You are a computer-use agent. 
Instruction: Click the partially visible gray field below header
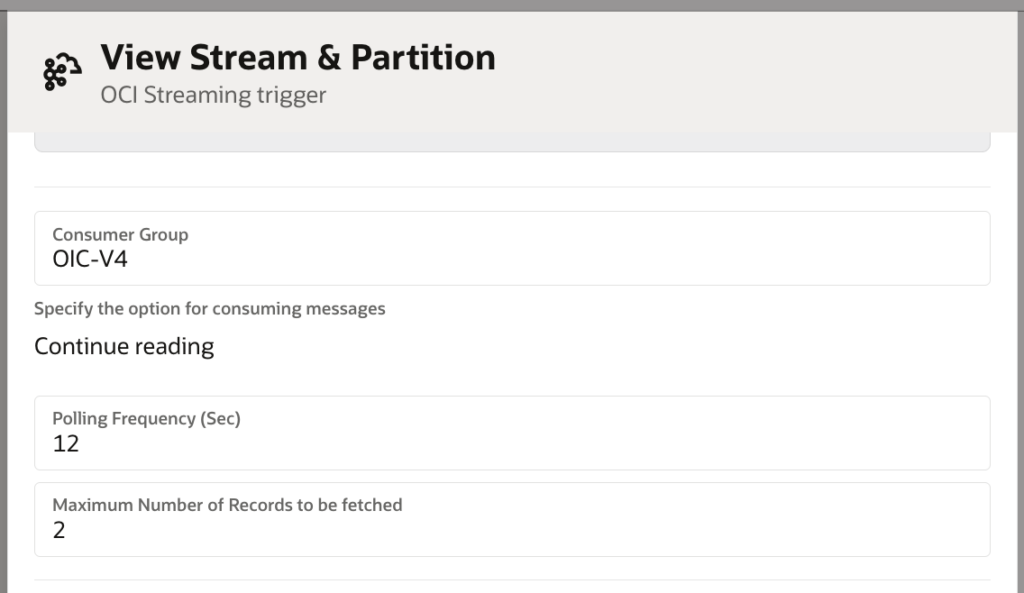point(512,142)
